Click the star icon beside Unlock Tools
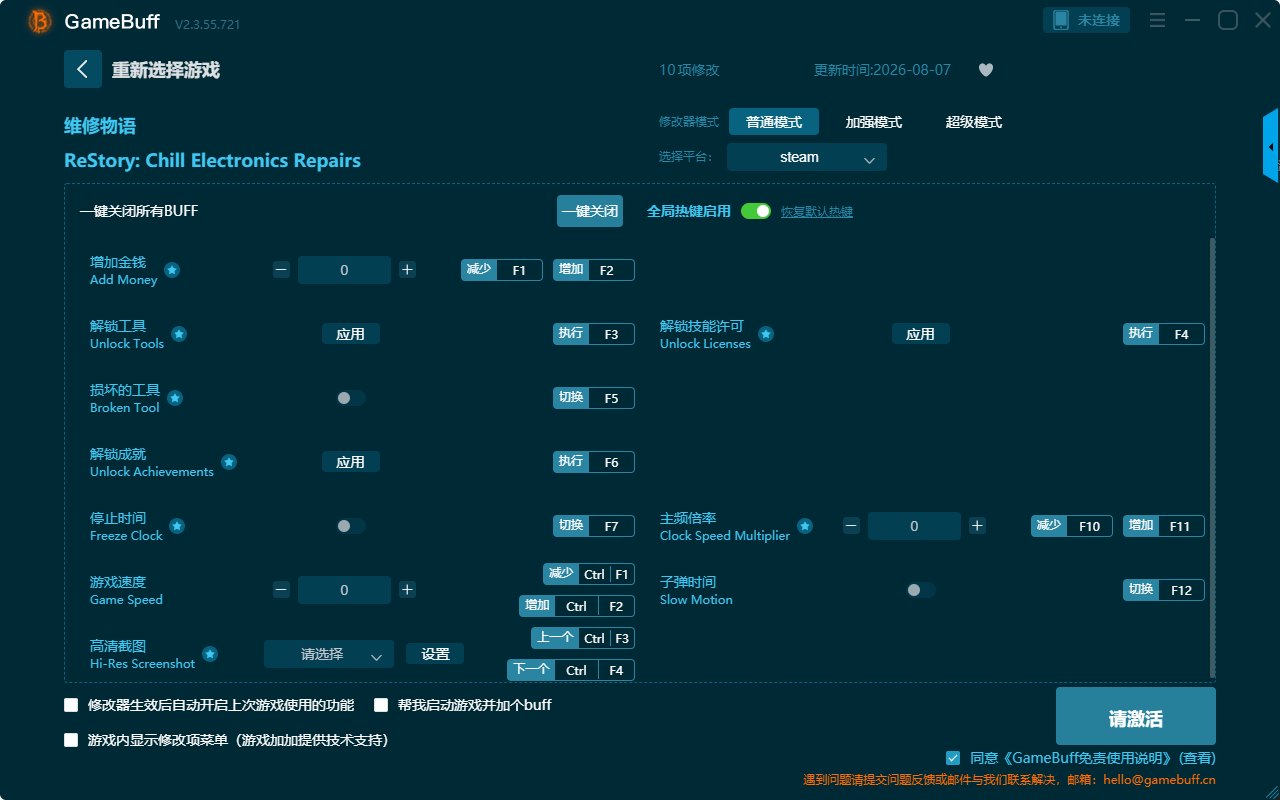The height and width of the screenshot is (800, 1280). tap(179, 334)
